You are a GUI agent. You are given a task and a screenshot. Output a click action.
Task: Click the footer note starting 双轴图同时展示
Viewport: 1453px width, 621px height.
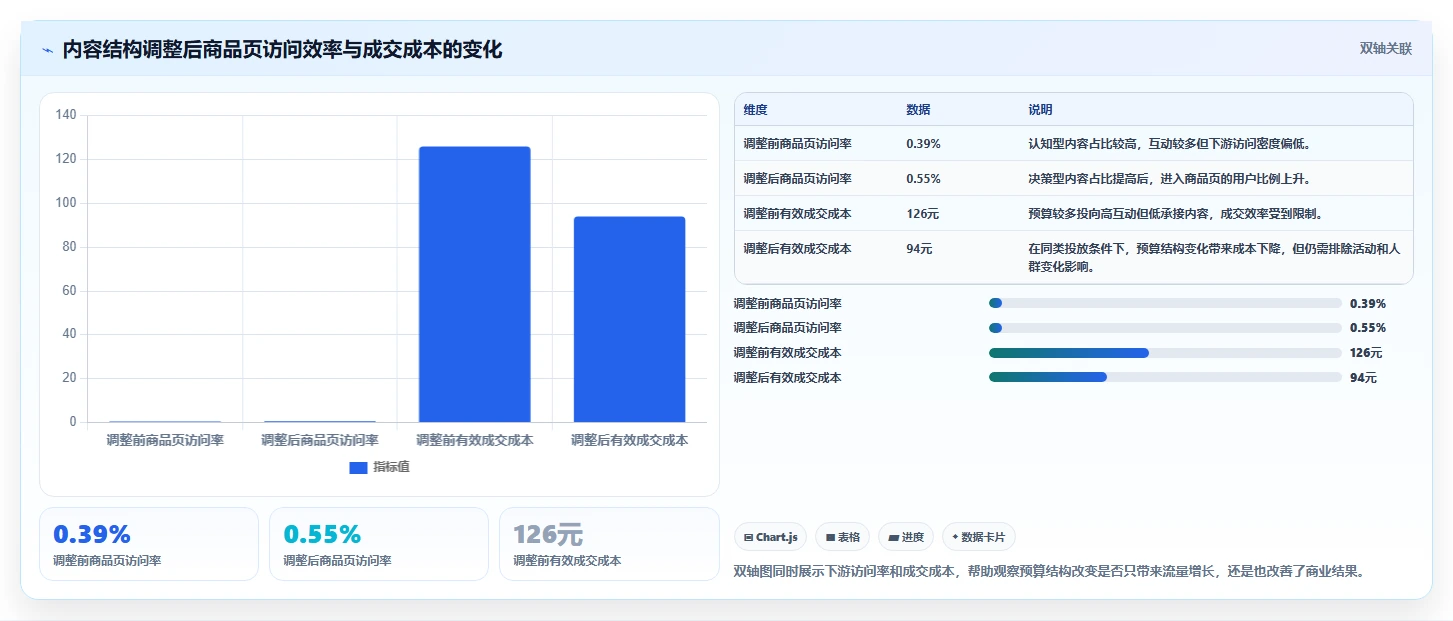point(1049,572)
